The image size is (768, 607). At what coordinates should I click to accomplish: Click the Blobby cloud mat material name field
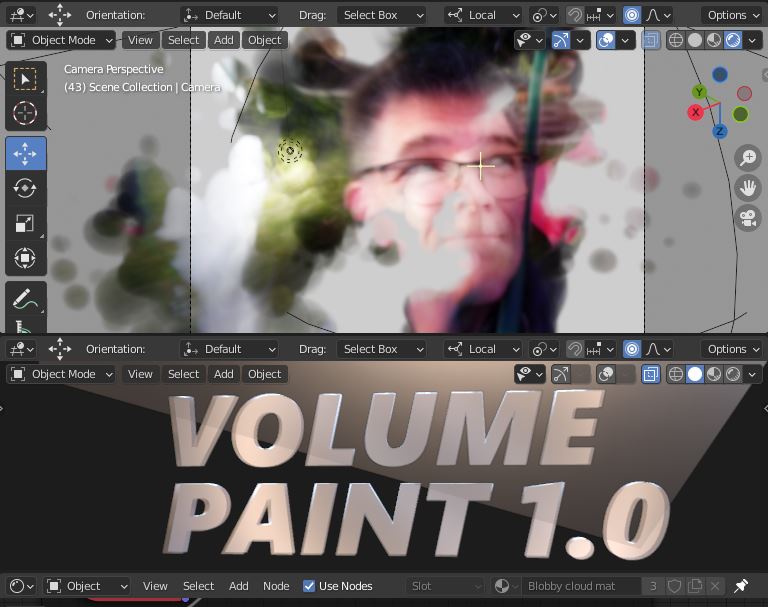point(581,586)
